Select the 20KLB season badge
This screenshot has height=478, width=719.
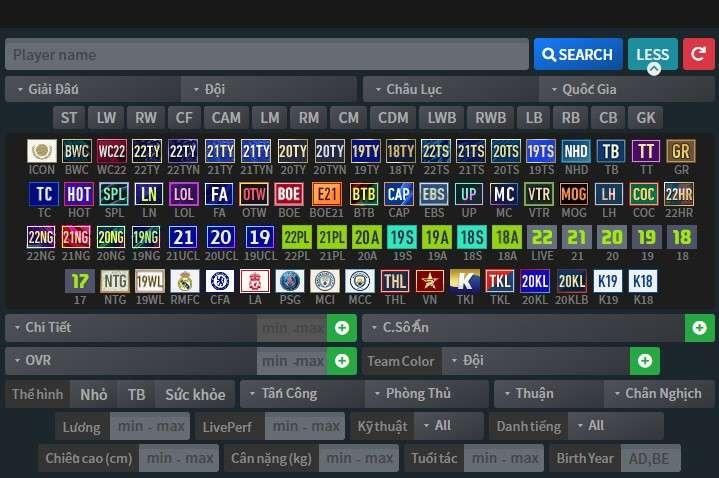click(x=572, y=281)
